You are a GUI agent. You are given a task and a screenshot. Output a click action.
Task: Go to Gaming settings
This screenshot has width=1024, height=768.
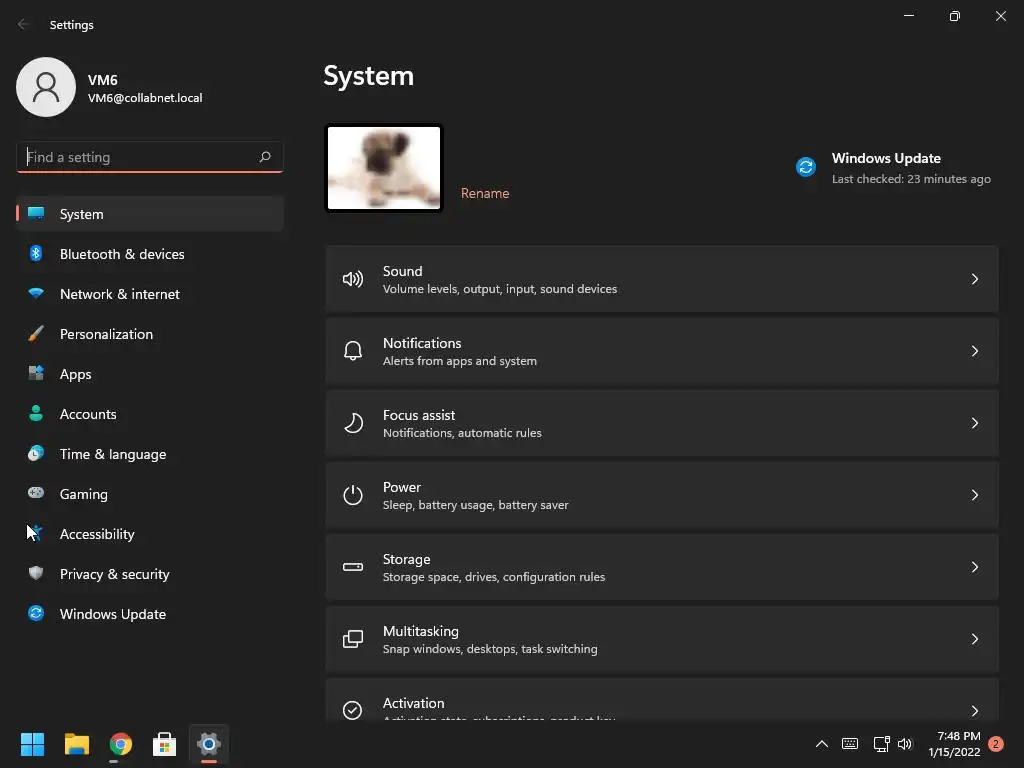(x=150, y=494)
